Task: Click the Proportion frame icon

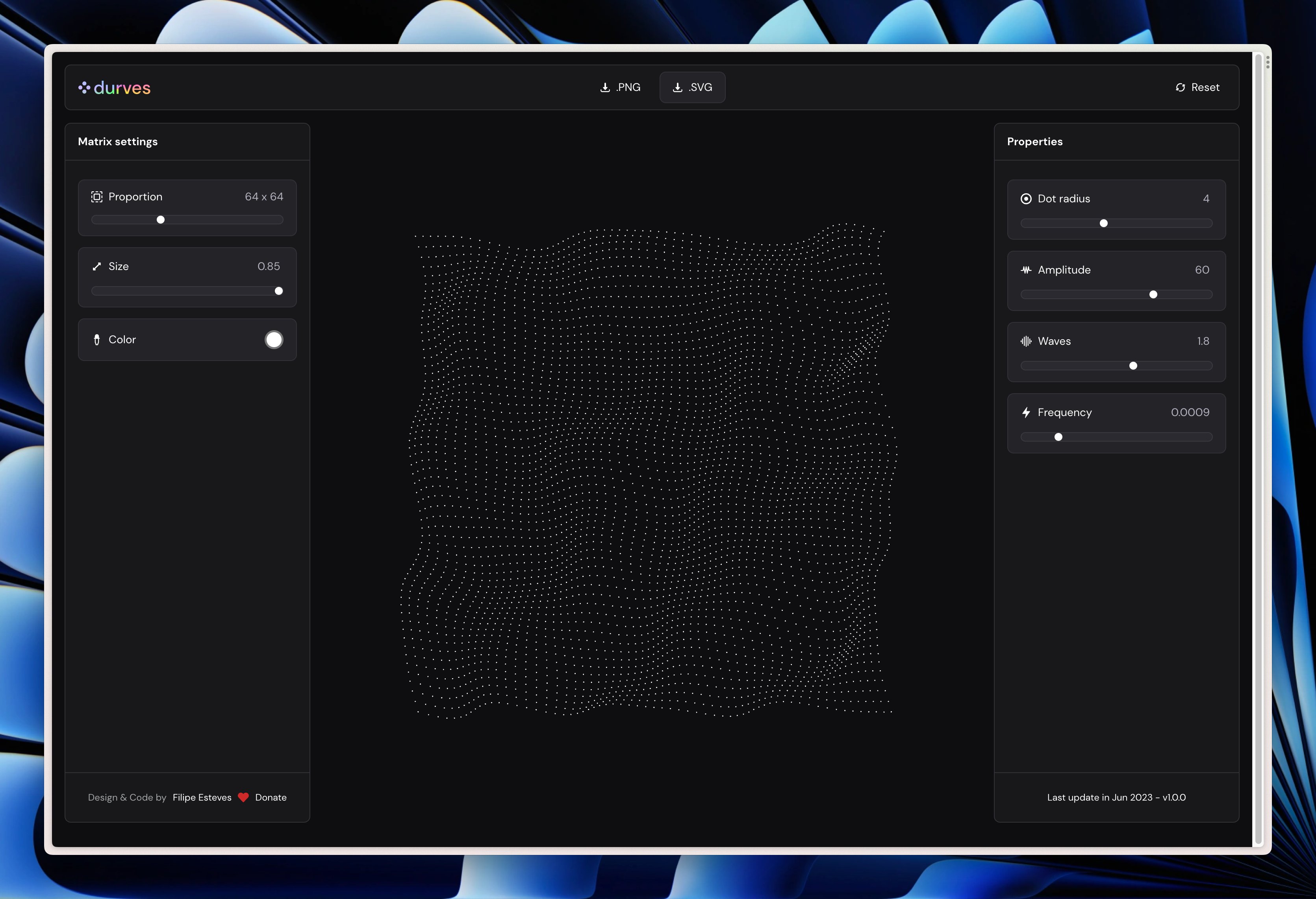Action: point(97,197)
